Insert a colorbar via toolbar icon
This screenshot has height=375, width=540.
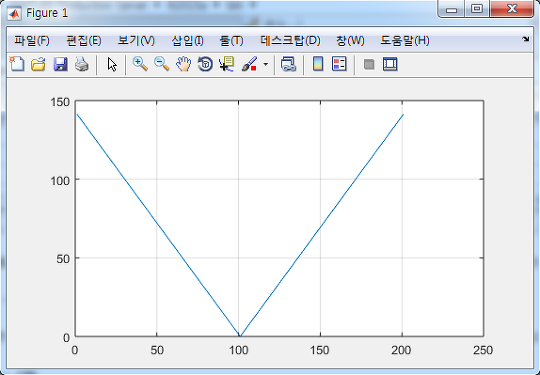[x=318, y=64]
